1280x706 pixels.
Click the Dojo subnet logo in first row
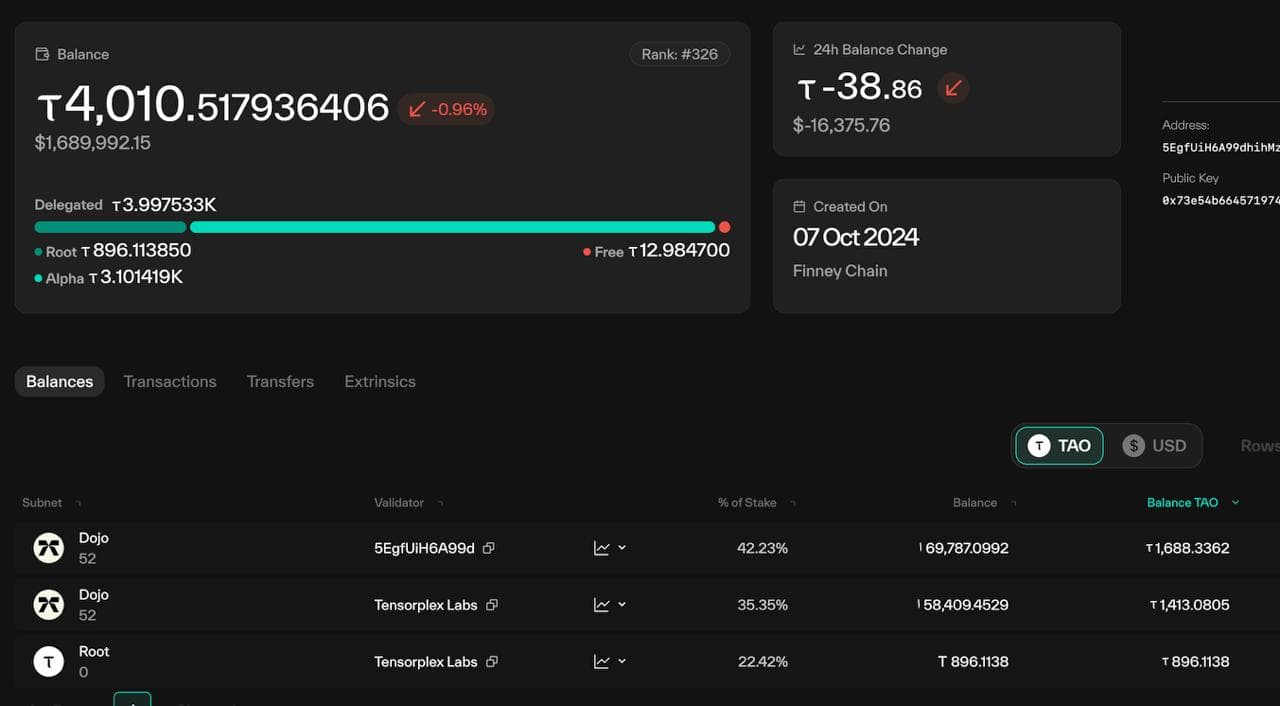48,548
